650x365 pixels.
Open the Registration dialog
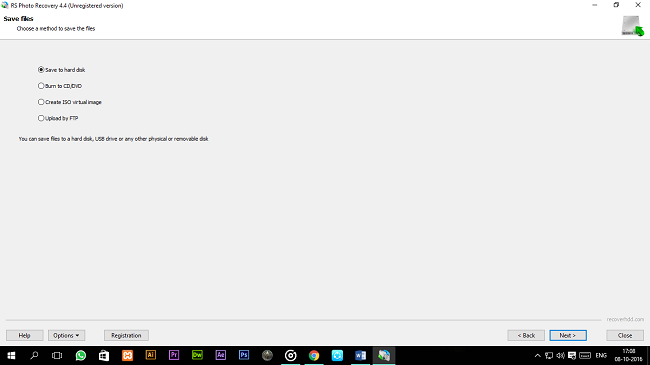click(126, 335)
